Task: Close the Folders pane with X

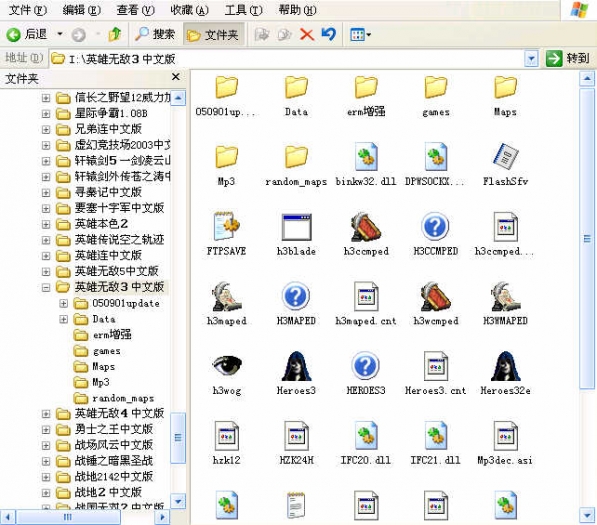Action: point(176,77)
